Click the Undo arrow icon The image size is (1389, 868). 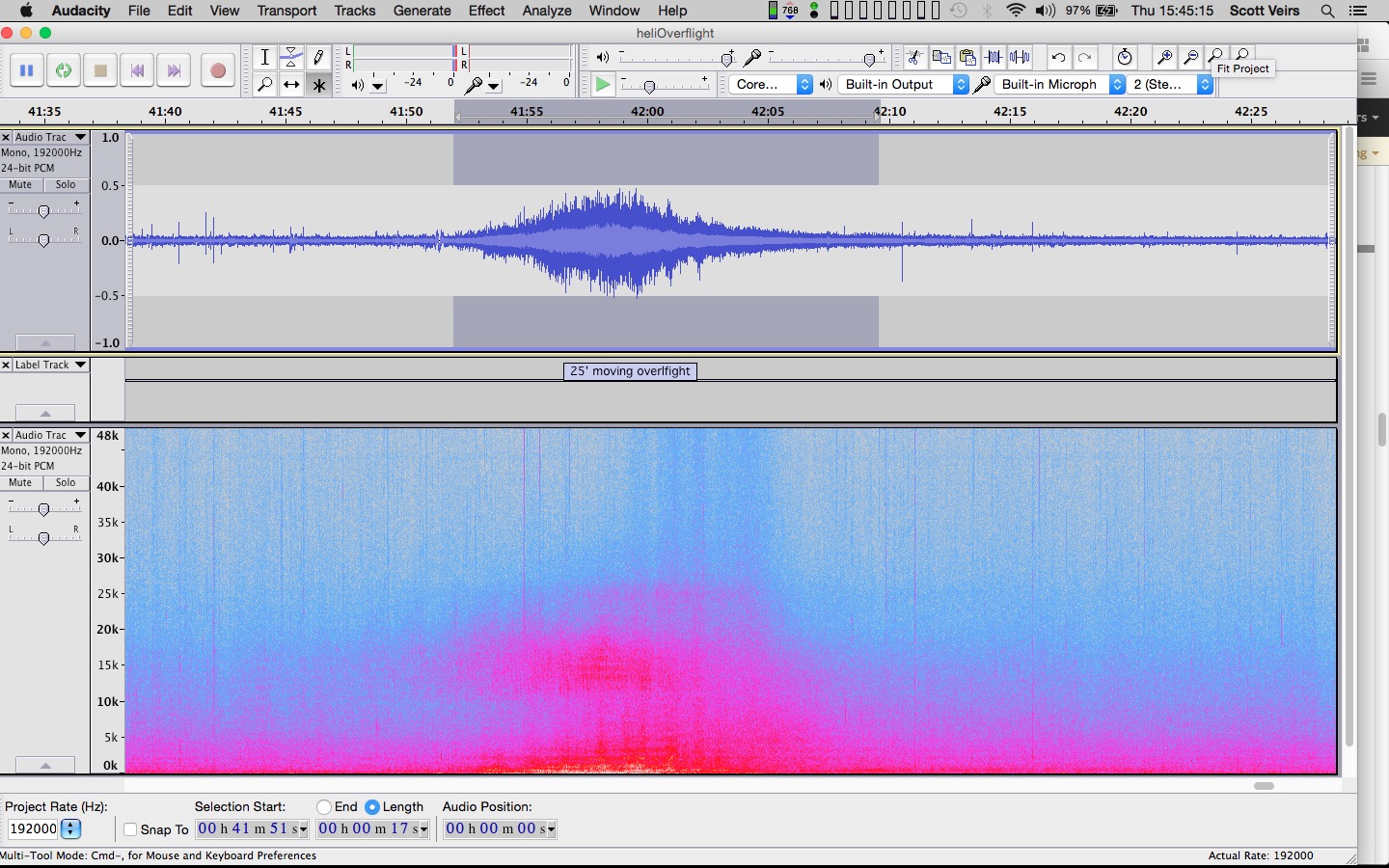click(1058, 58)
